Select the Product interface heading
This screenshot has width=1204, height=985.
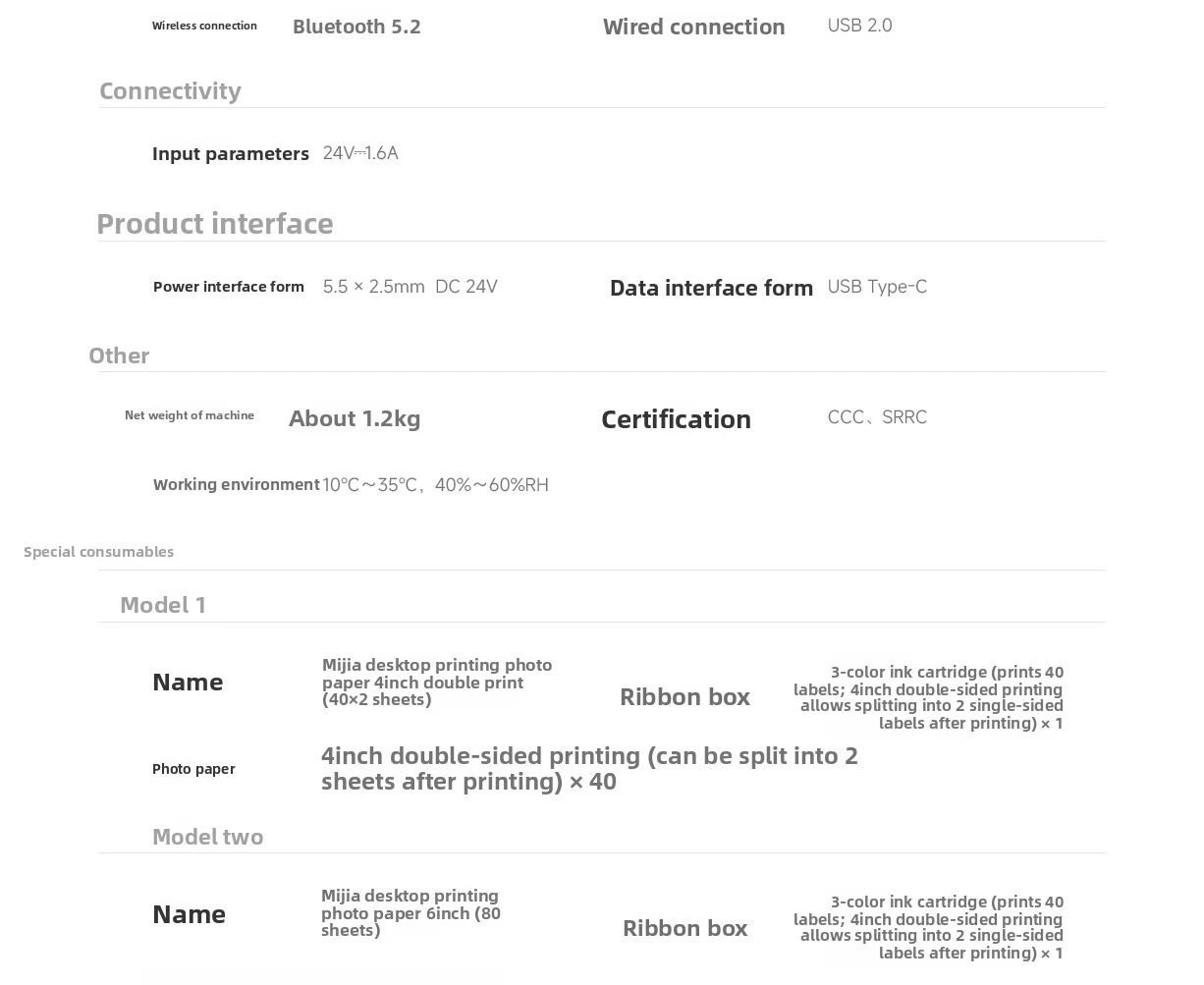pos(215,223)
